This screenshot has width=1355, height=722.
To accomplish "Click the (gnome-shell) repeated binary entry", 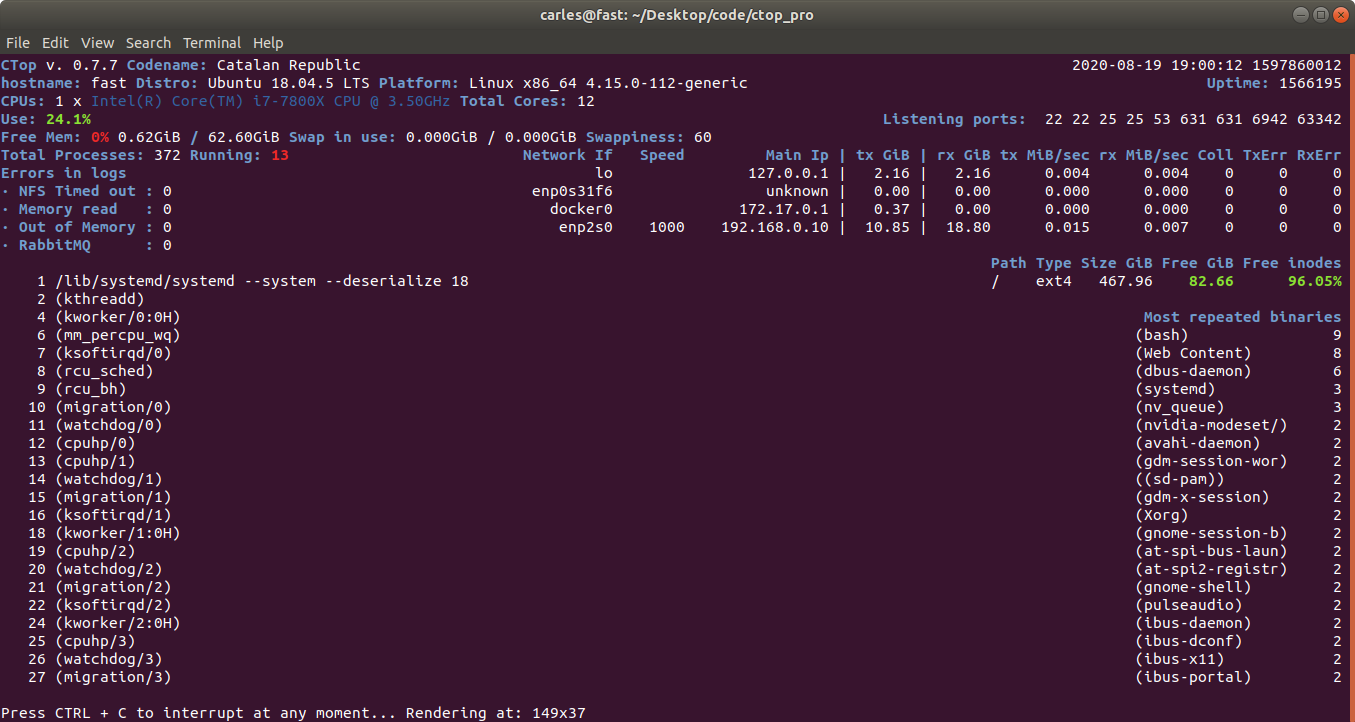I will point(1193,587).
